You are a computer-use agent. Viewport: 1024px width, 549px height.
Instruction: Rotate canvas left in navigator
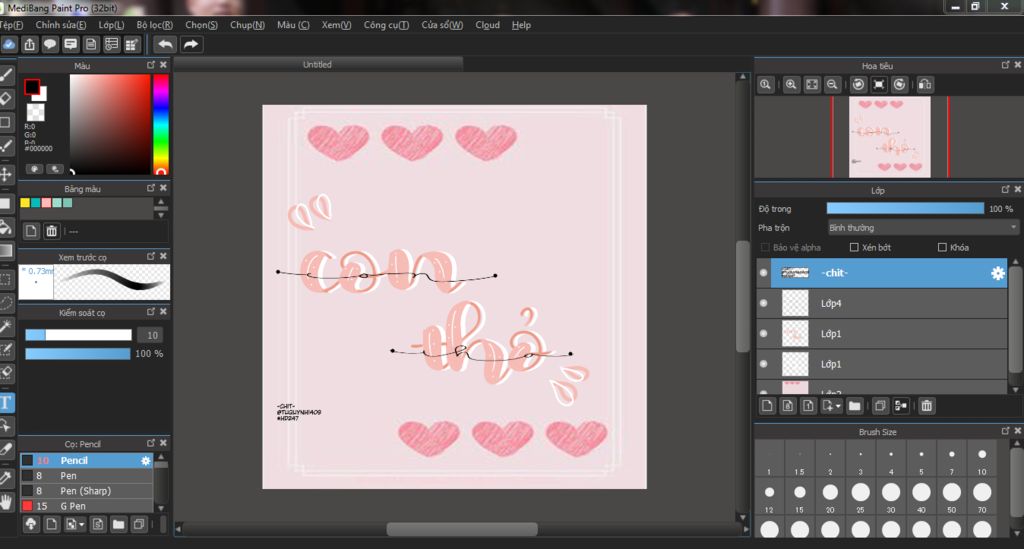click(x=859, y=84)
